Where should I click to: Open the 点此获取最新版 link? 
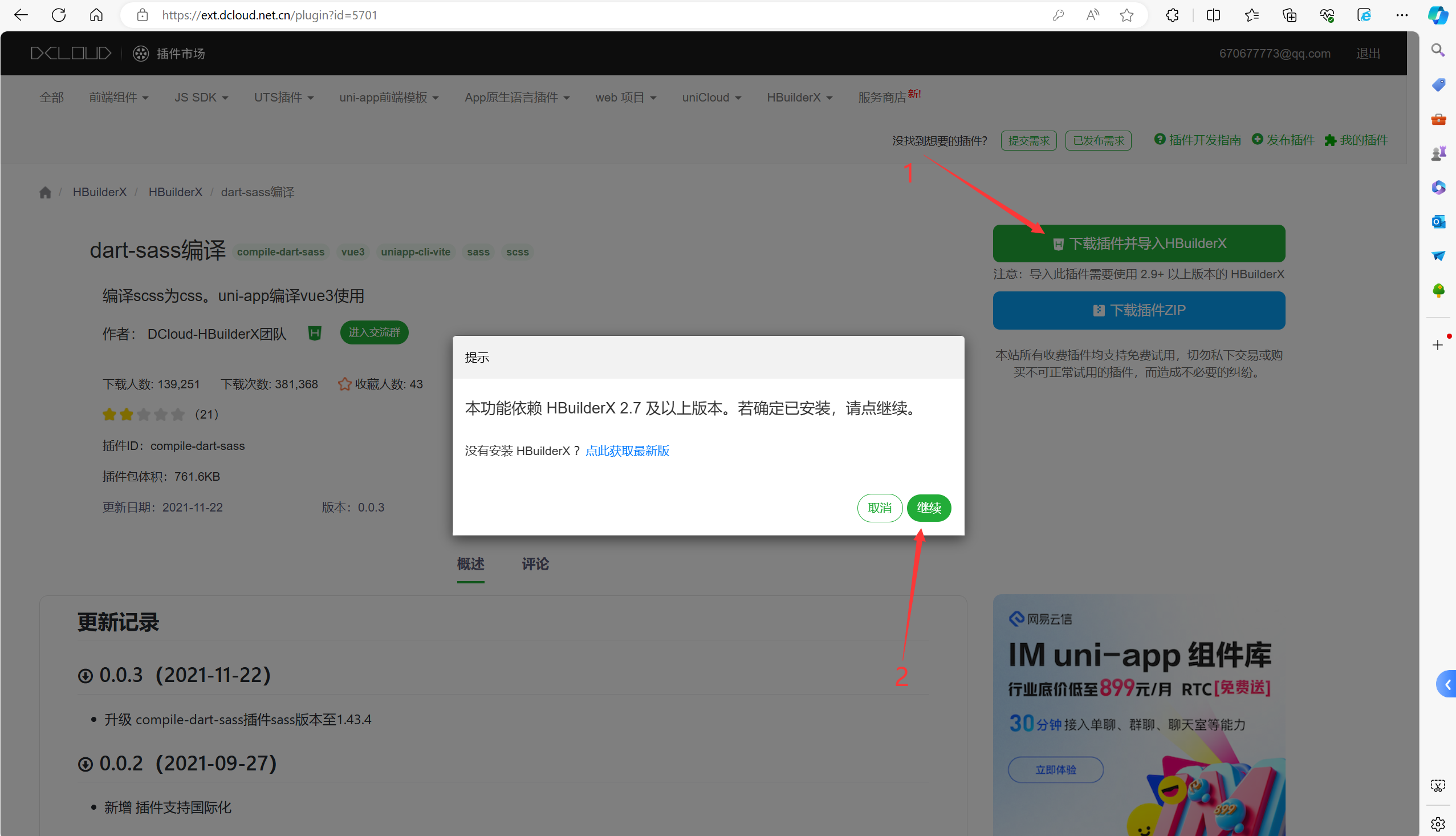coord(627,451)
